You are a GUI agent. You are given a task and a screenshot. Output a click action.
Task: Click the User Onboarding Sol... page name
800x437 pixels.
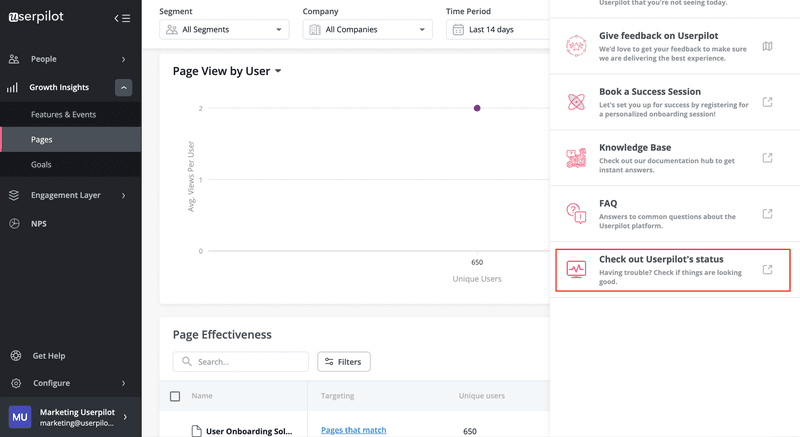click(249, 431)
